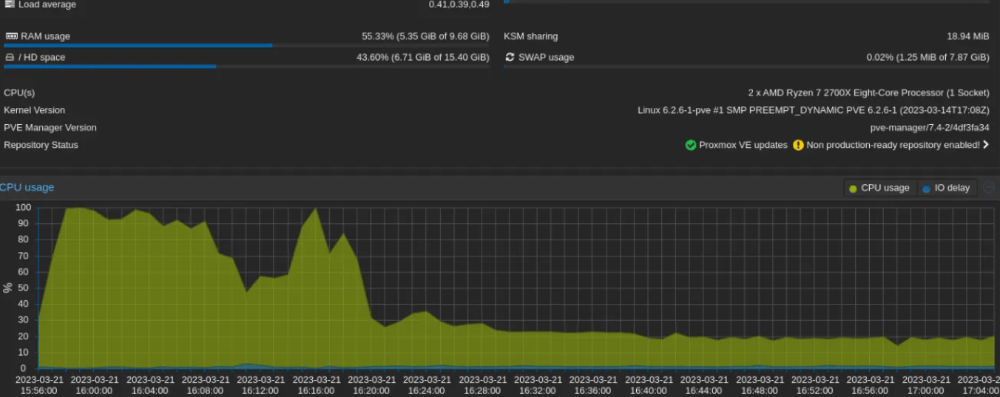Toggle IO delay series in legend

pyautogui.click(x=946, y=188)
